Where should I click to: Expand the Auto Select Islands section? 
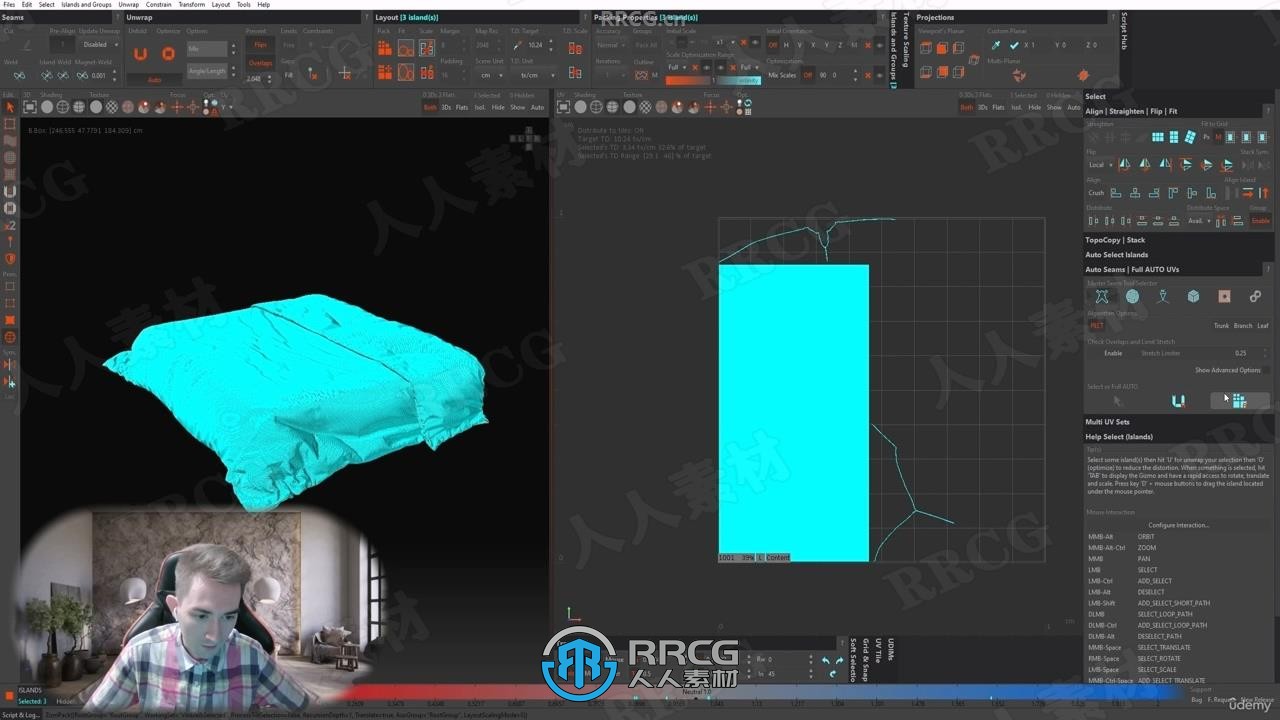click(1117, 255)
